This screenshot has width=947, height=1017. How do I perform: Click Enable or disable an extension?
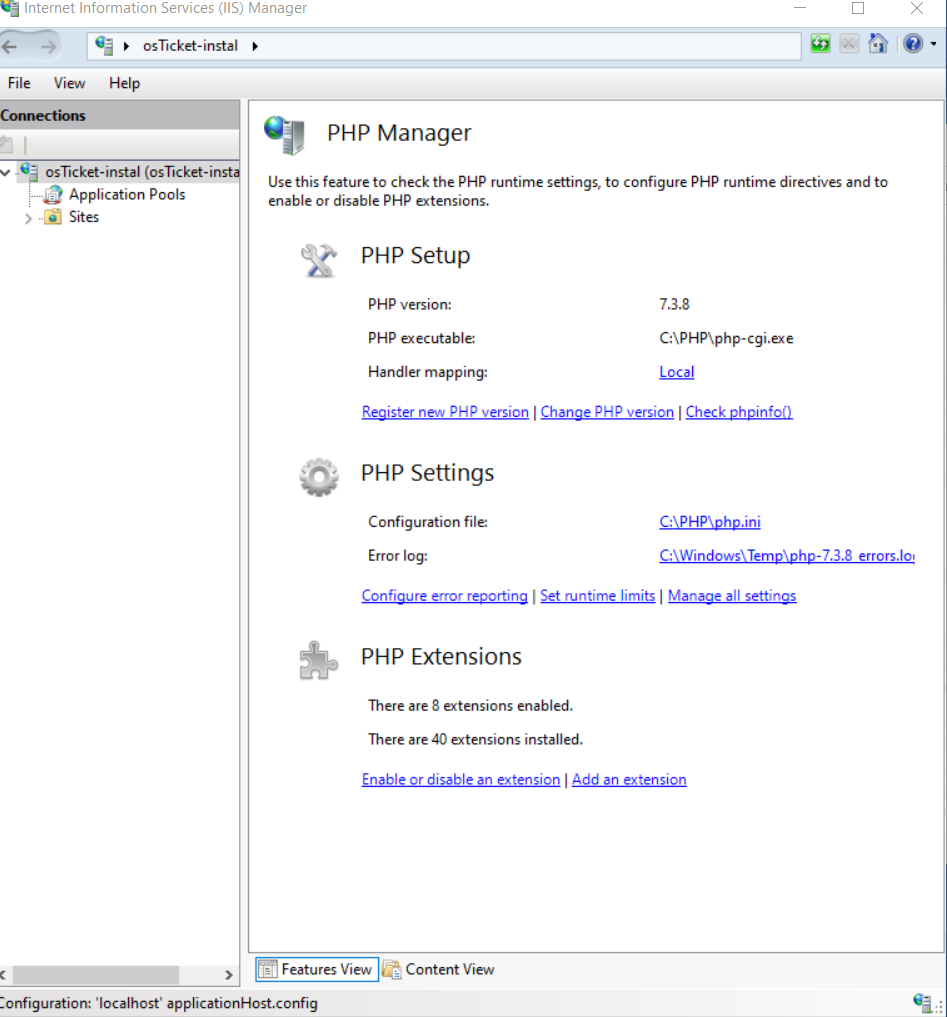point(461,779)
